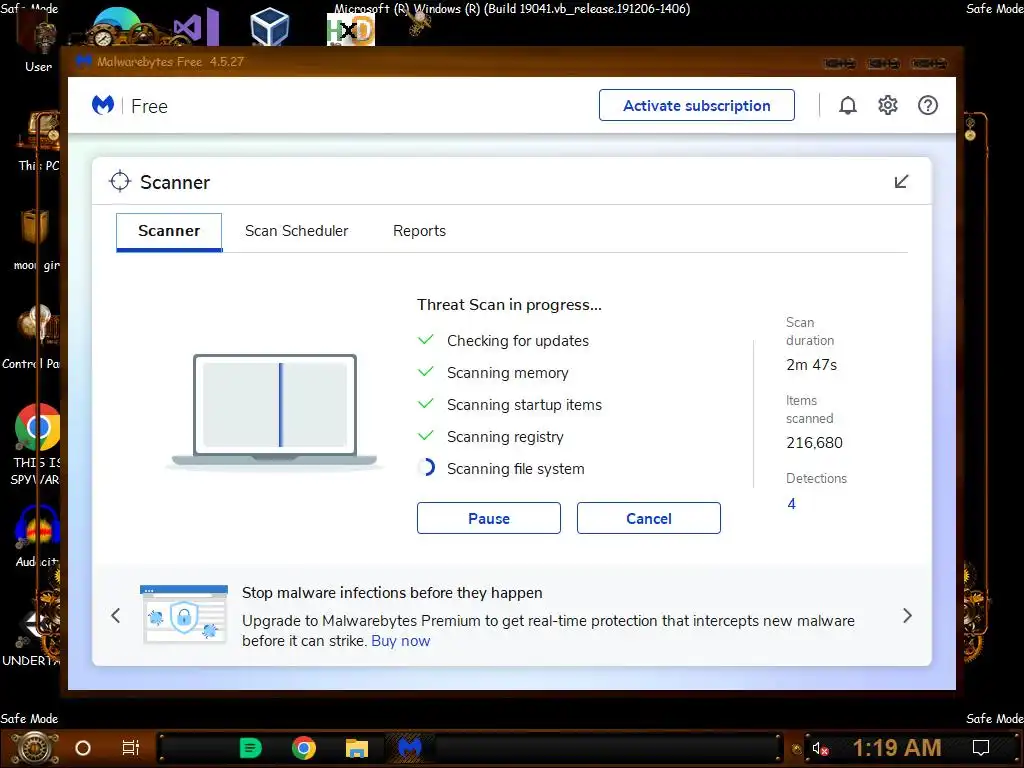1024x768 pixels.
Task: Click the premium promo thumbnail image
Action: 184,614
